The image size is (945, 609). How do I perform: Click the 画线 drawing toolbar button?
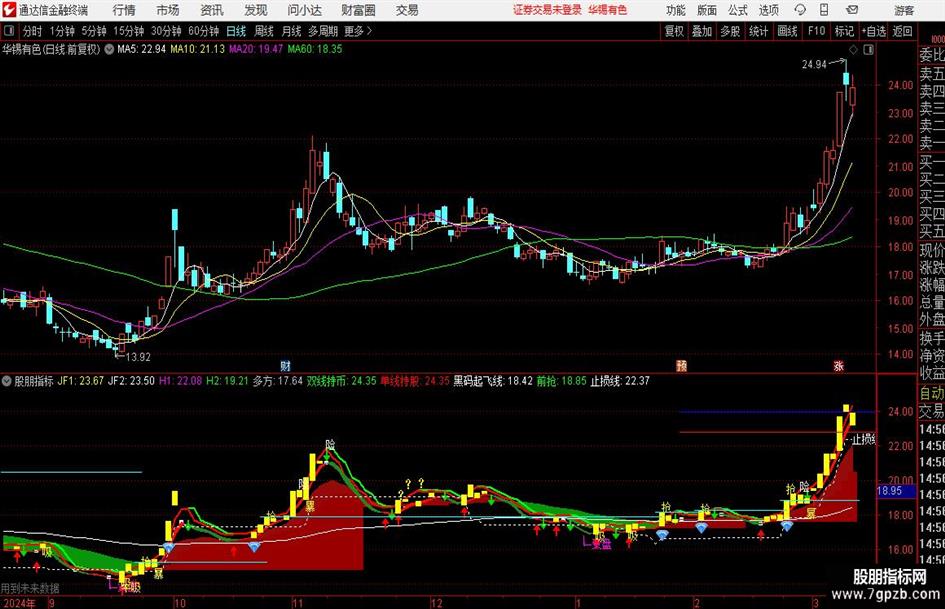(x=787, y=31)
